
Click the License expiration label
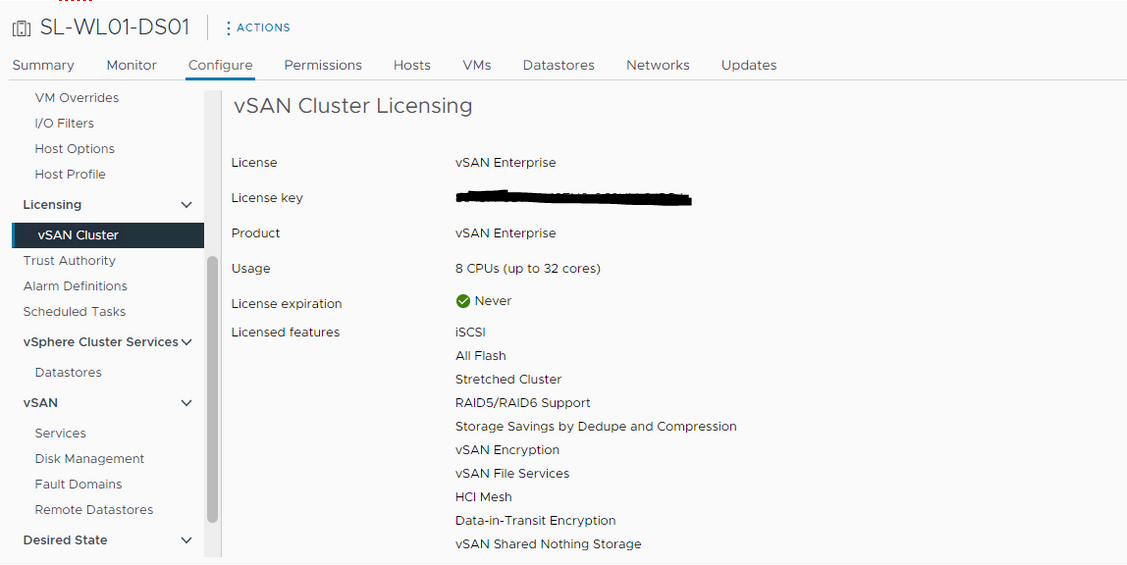pos(287,304)
